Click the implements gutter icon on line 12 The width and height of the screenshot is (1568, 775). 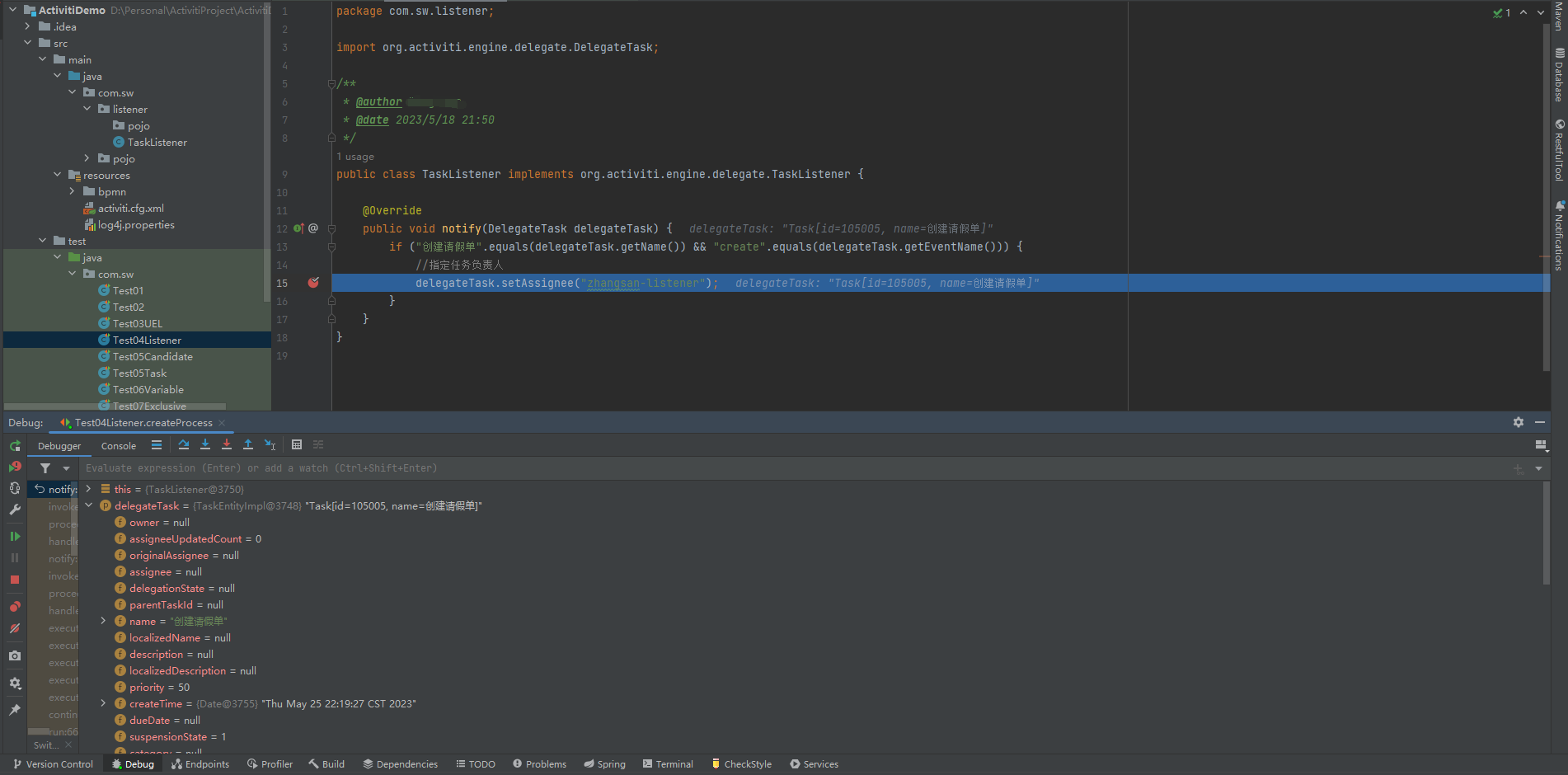tap(298, 228)
